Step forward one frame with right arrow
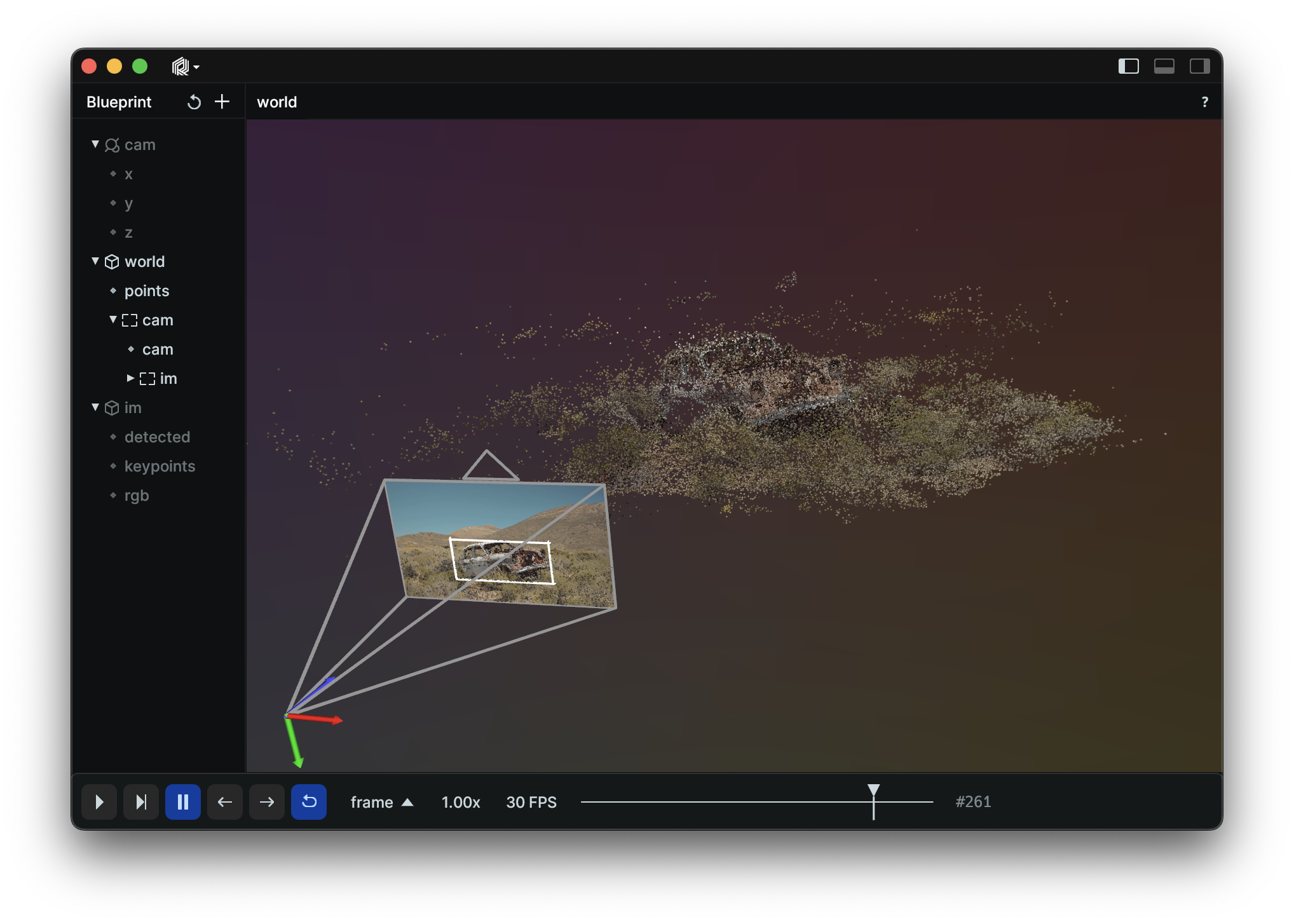Viewport: 1294px width, 924px height. tap(267, 802)
